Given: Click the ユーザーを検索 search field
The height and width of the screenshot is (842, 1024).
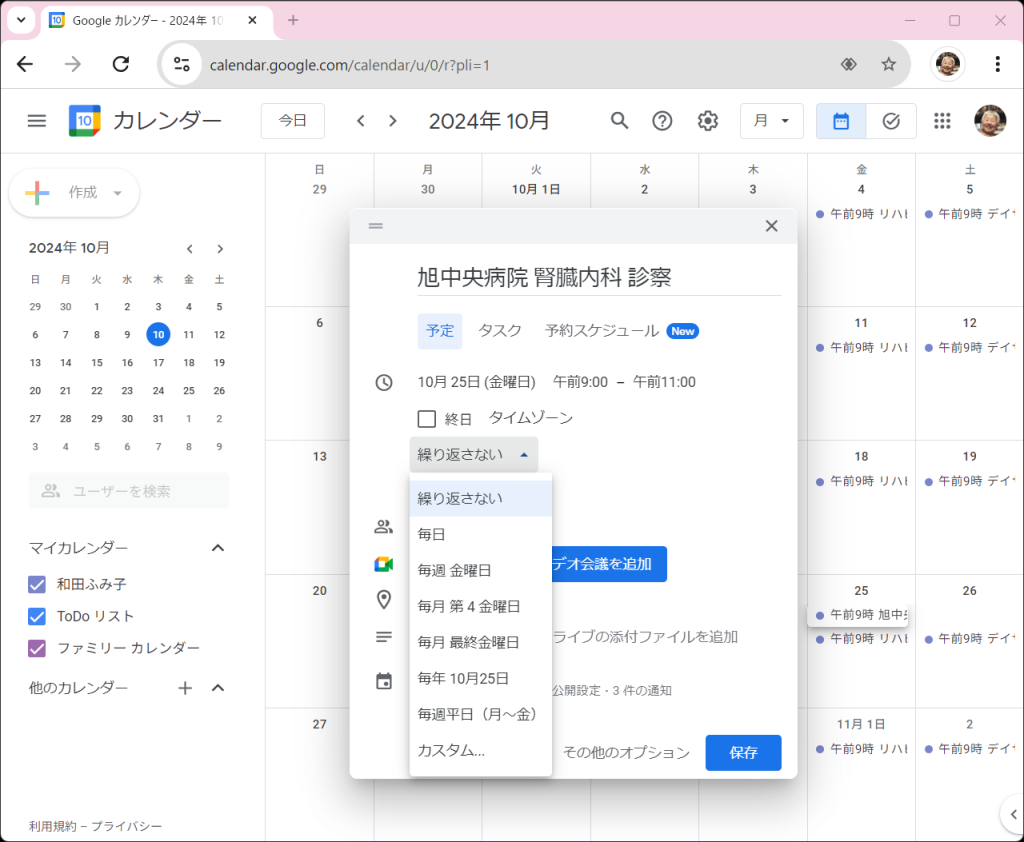Looking at the screenshot, I should click(x=129, y=491).
